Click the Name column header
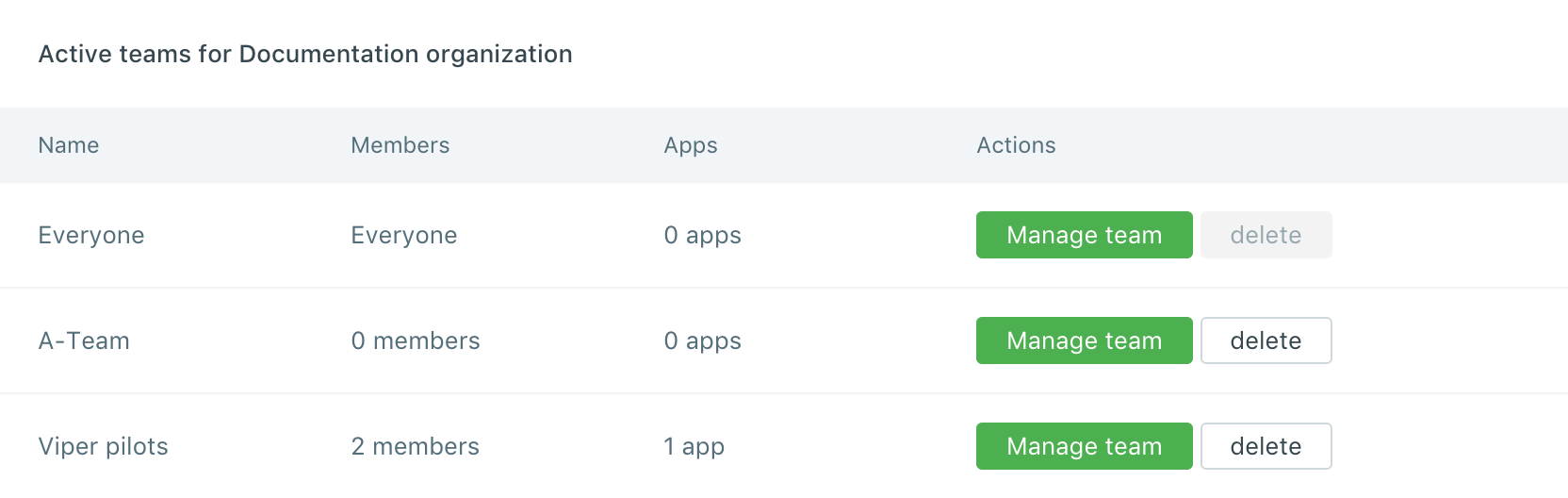1568x498 pixels. click(69, 145)
